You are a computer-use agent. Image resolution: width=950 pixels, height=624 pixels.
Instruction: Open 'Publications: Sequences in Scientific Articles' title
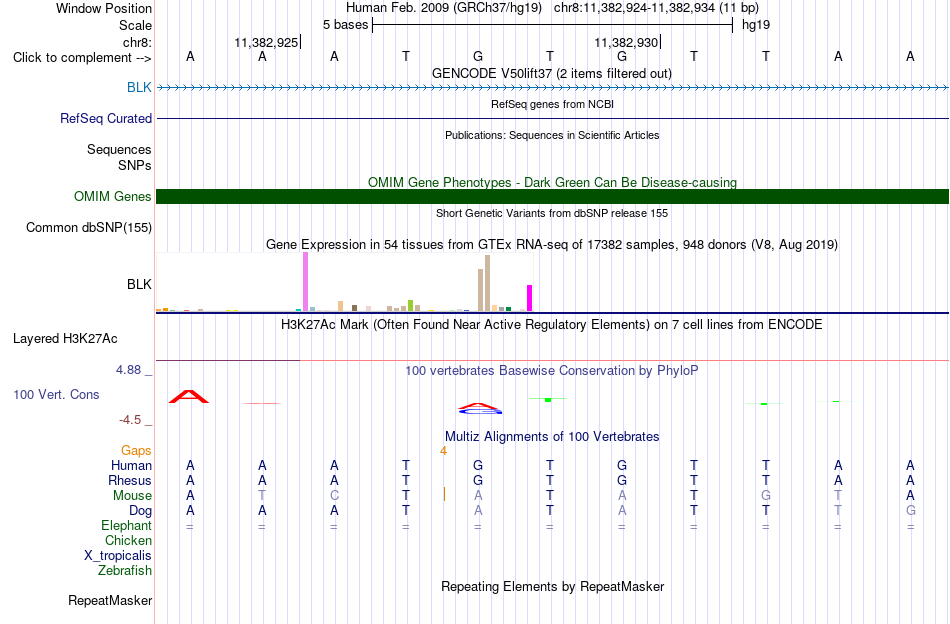tap(552, 135)
